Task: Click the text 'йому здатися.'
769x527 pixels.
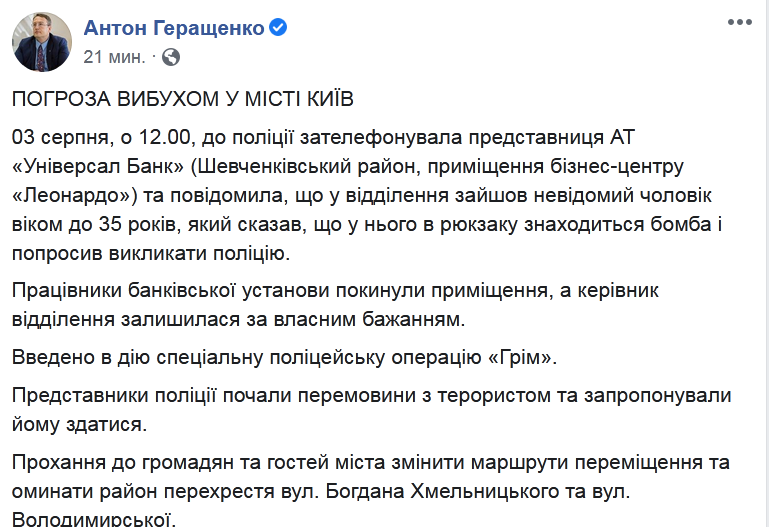Action: tap(79, 424)
